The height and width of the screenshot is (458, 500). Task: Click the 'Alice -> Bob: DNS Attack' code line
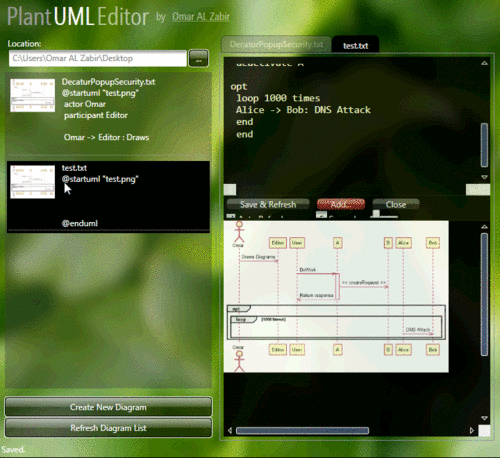pos(303,110)
